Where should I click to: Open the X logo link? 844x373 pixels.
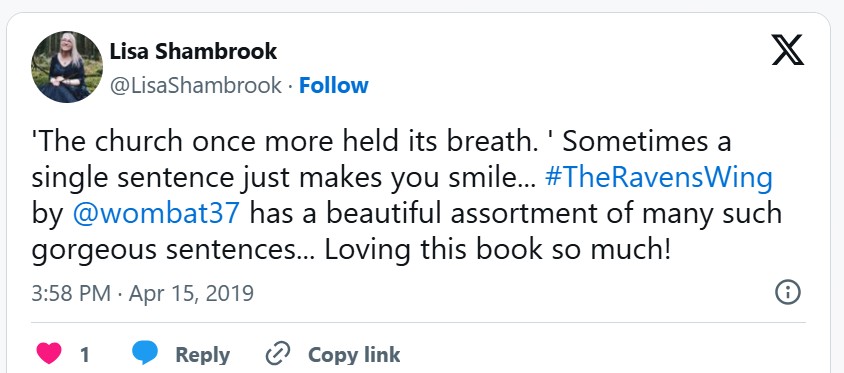pyautogui.click(x=787, y=50)
